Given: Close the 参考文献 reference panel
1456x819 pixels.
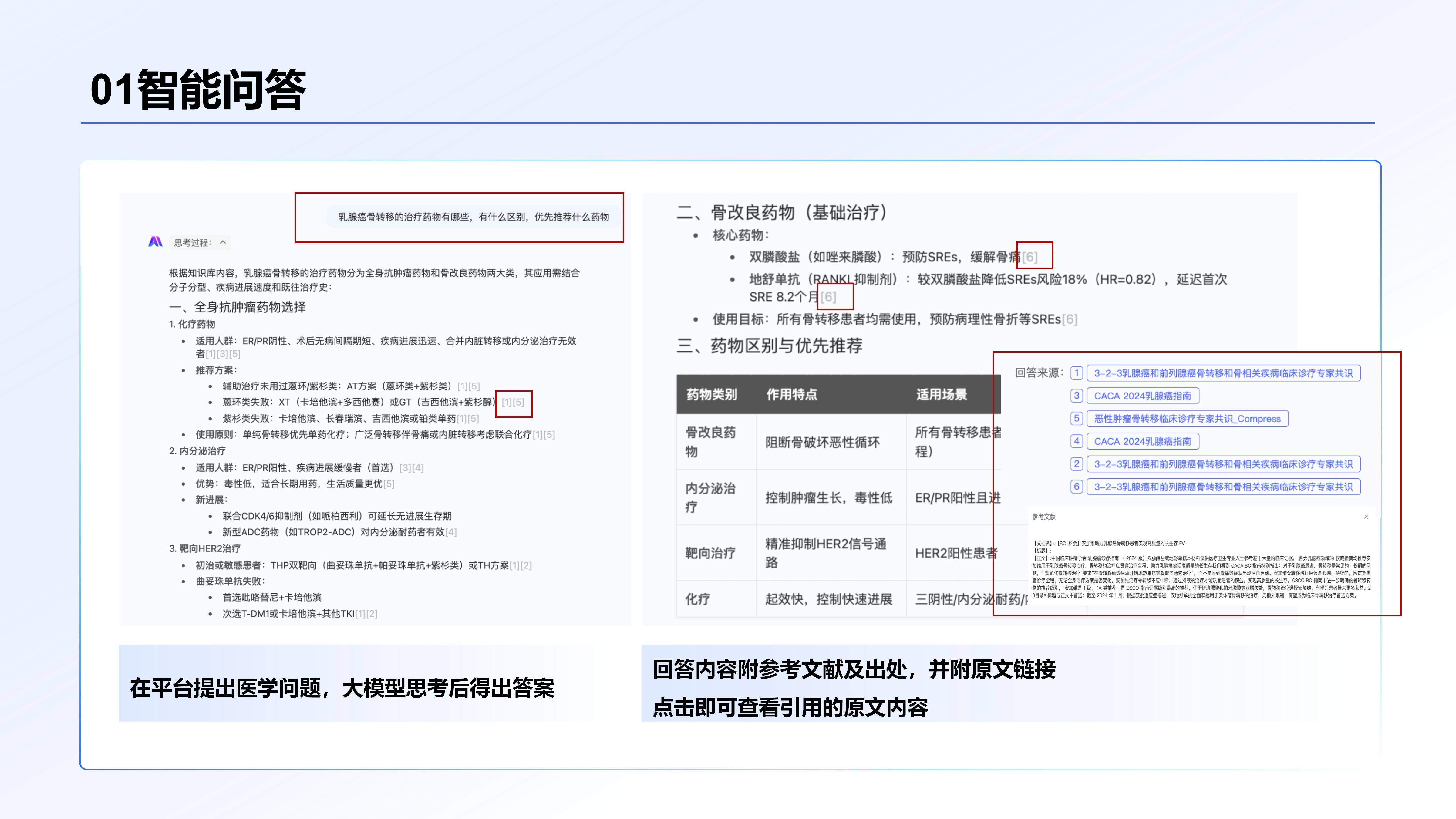Looking at the screenshot, I should click(x=1367, y=516).
